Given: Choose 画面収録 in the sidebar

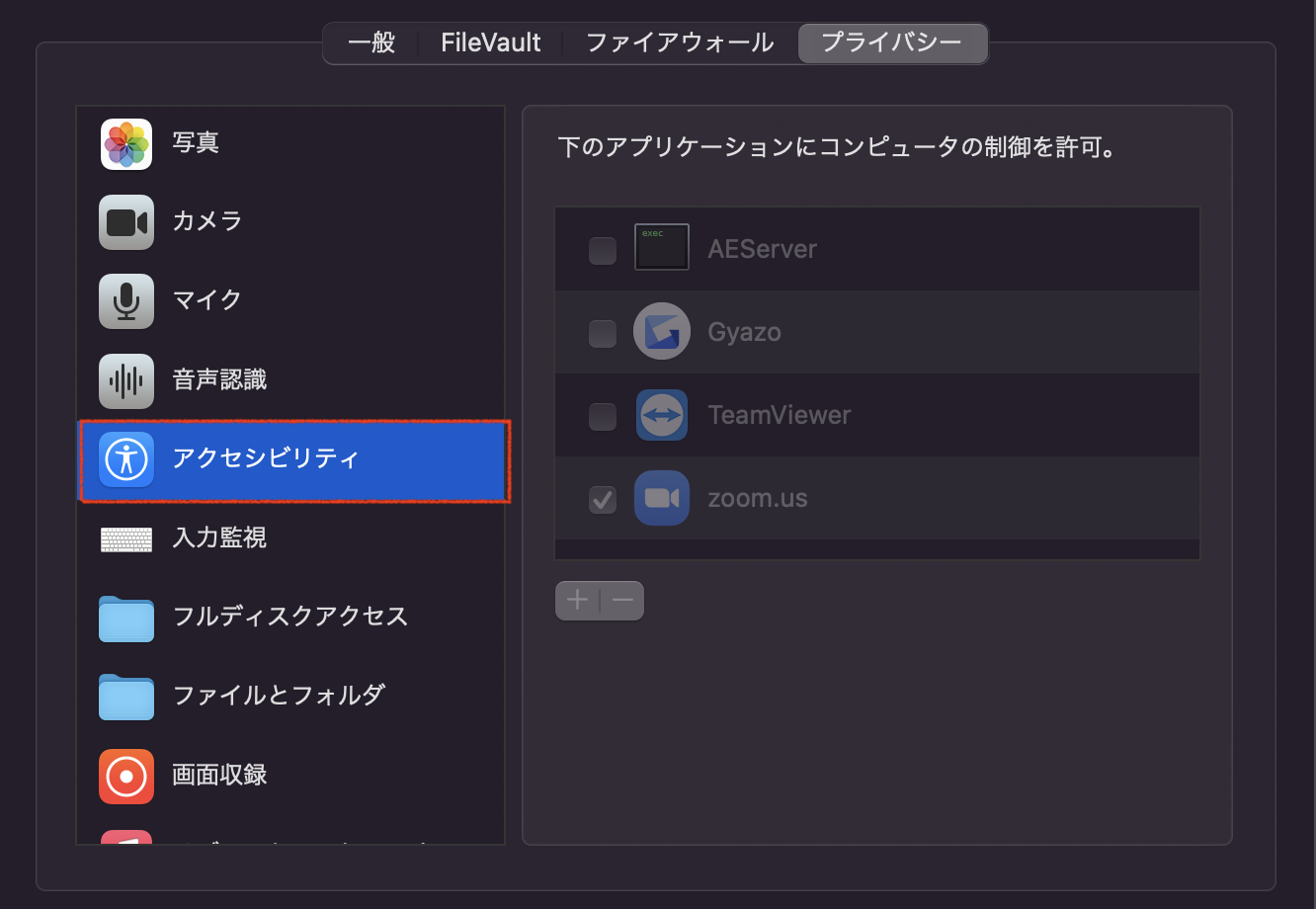Looking at the screenshot, I should click(219, 776).
